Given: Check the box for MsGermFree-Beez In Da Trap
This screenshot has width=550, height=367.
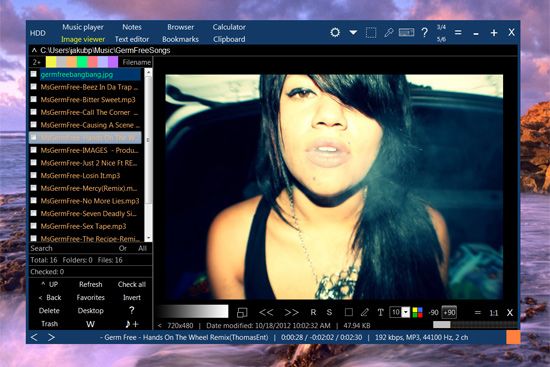Looking at the screenshot, I should [34, 87].
